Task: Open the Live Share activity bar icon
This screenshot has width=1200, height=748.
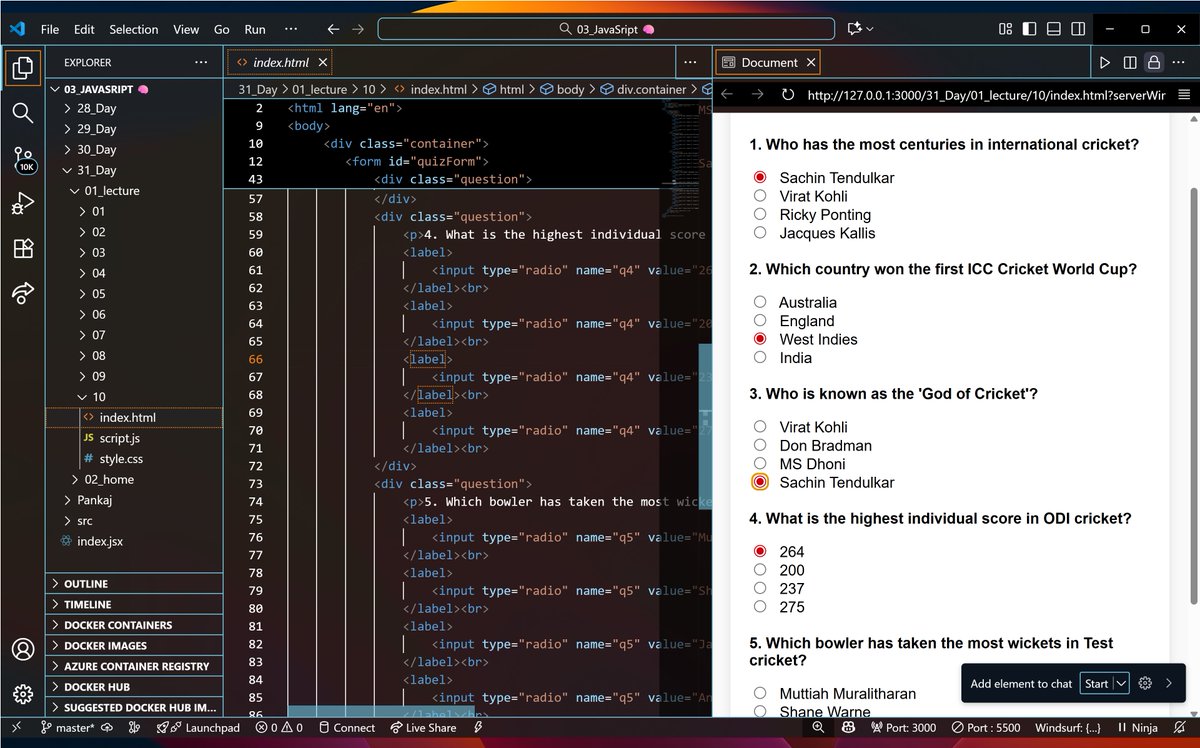Action: tap(22, 293)
